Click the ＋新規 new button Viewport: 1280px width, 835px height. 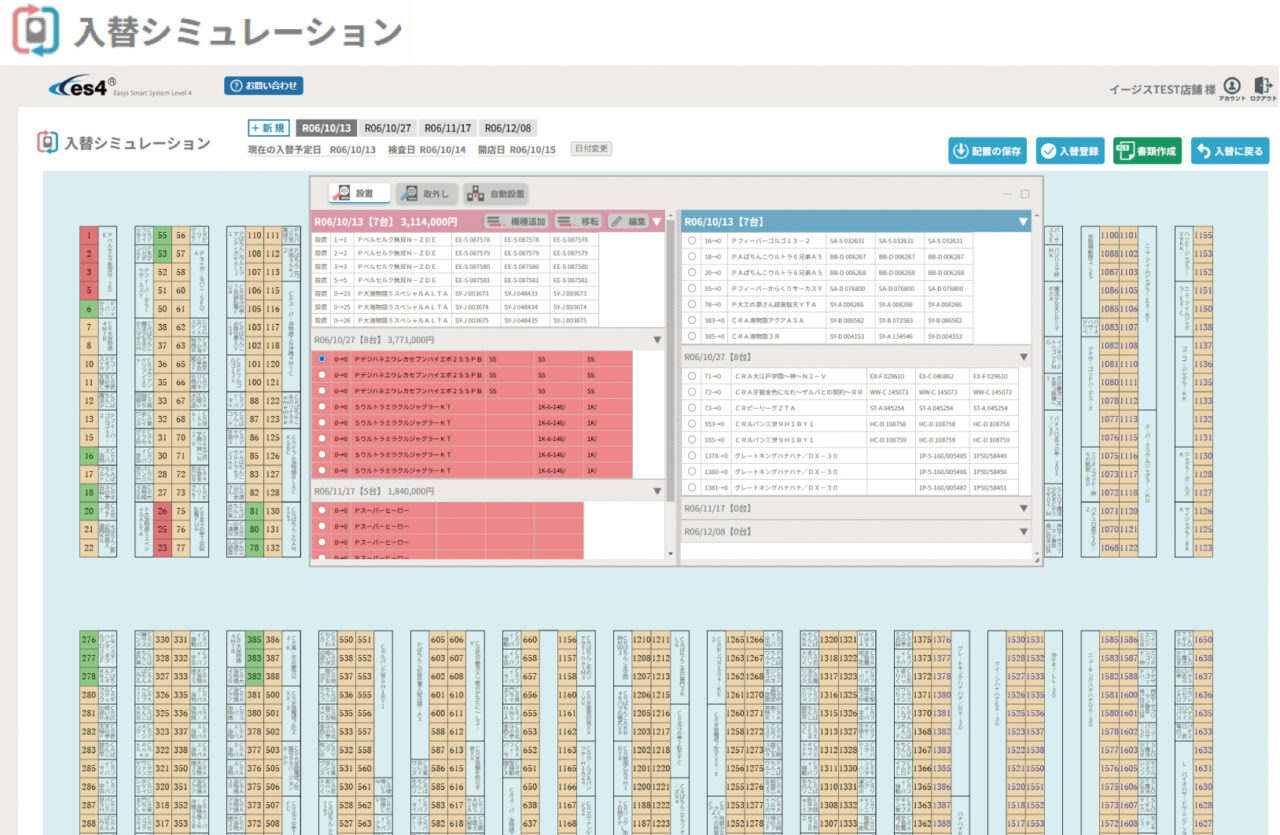[x=269, y=128]
